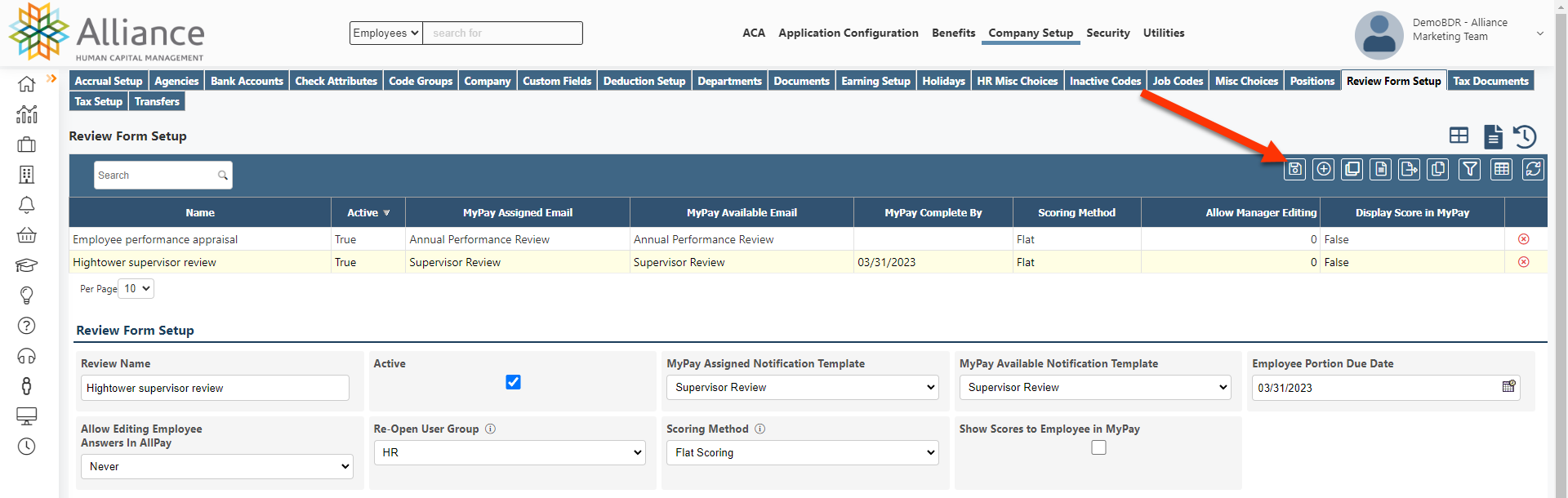Click the stacked-squares icon in the grid toolbar
The image size is (1568, 498).
[1352, 169]
